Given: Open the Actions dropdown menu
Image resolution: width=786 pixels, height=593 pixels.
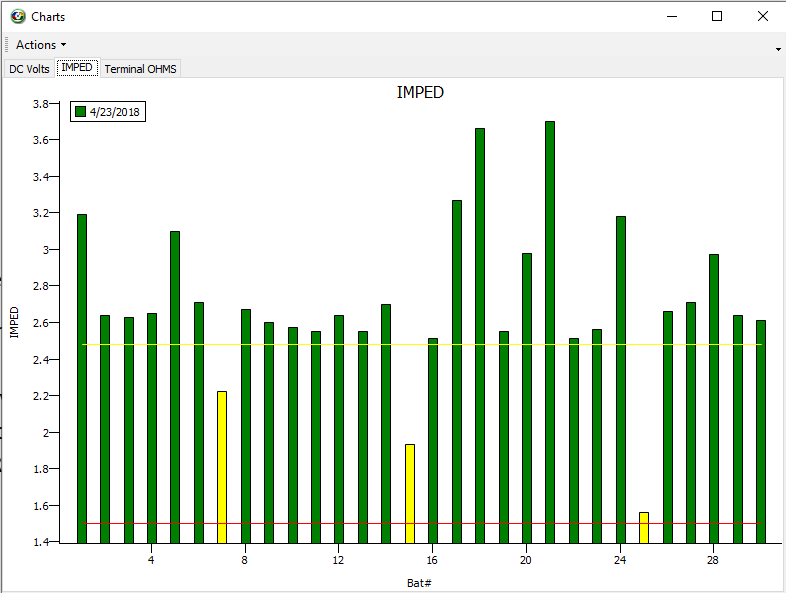Looking at the screenshot, I should tap(41, 45).
